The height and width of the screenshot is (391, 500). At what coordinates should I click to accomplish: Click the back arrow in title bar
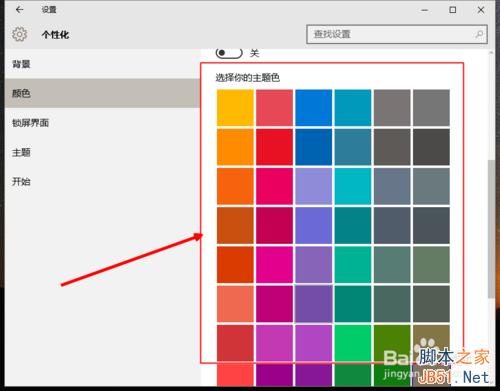point(20,10)
